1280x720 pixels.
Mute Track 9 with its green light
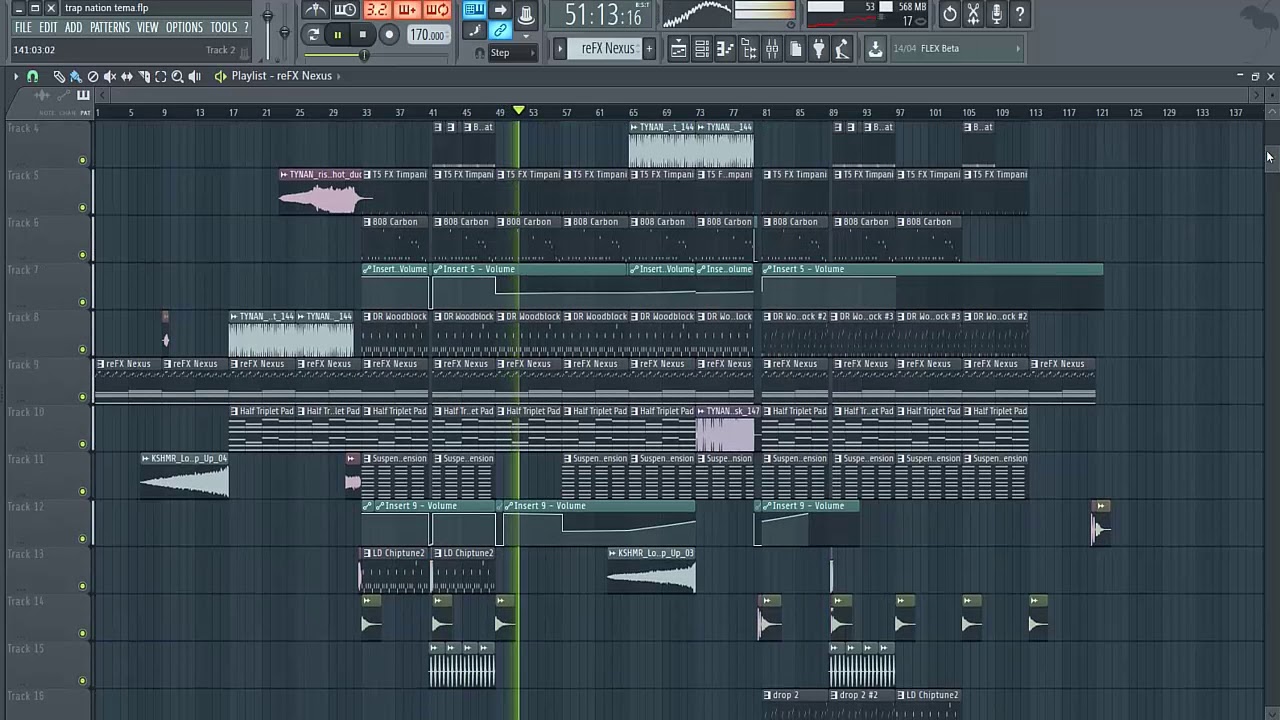point(83,397)
